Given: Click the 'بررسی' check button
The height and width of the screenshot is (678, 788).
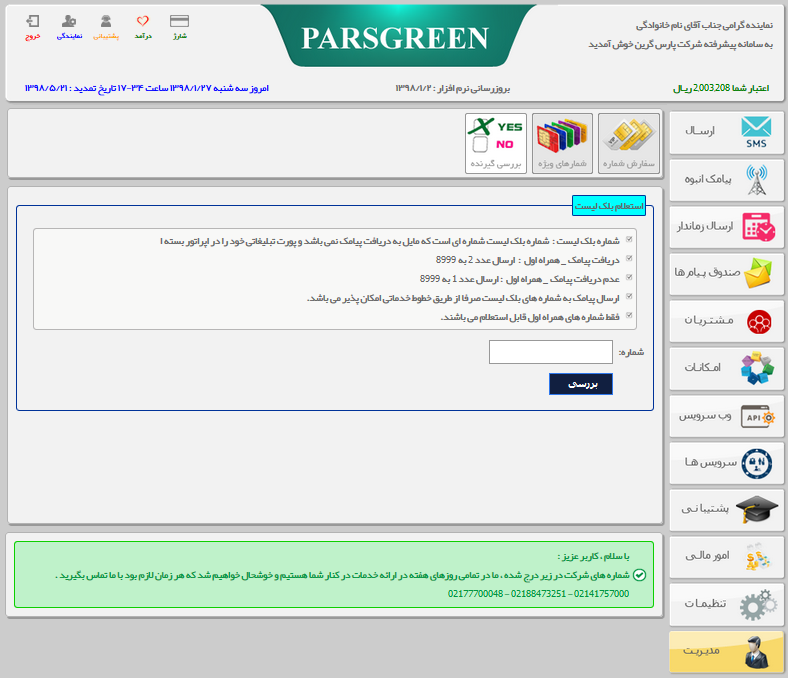Looking at the screenshot, I should [x=581, y=384].
